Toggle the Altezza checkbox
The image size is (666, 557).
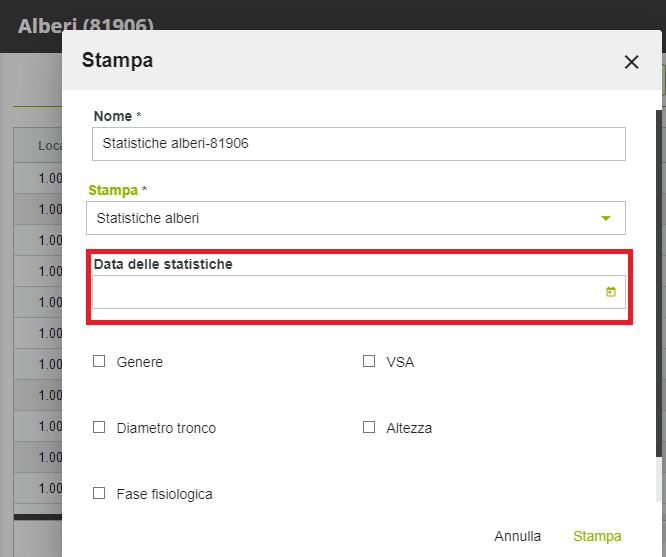369,427
